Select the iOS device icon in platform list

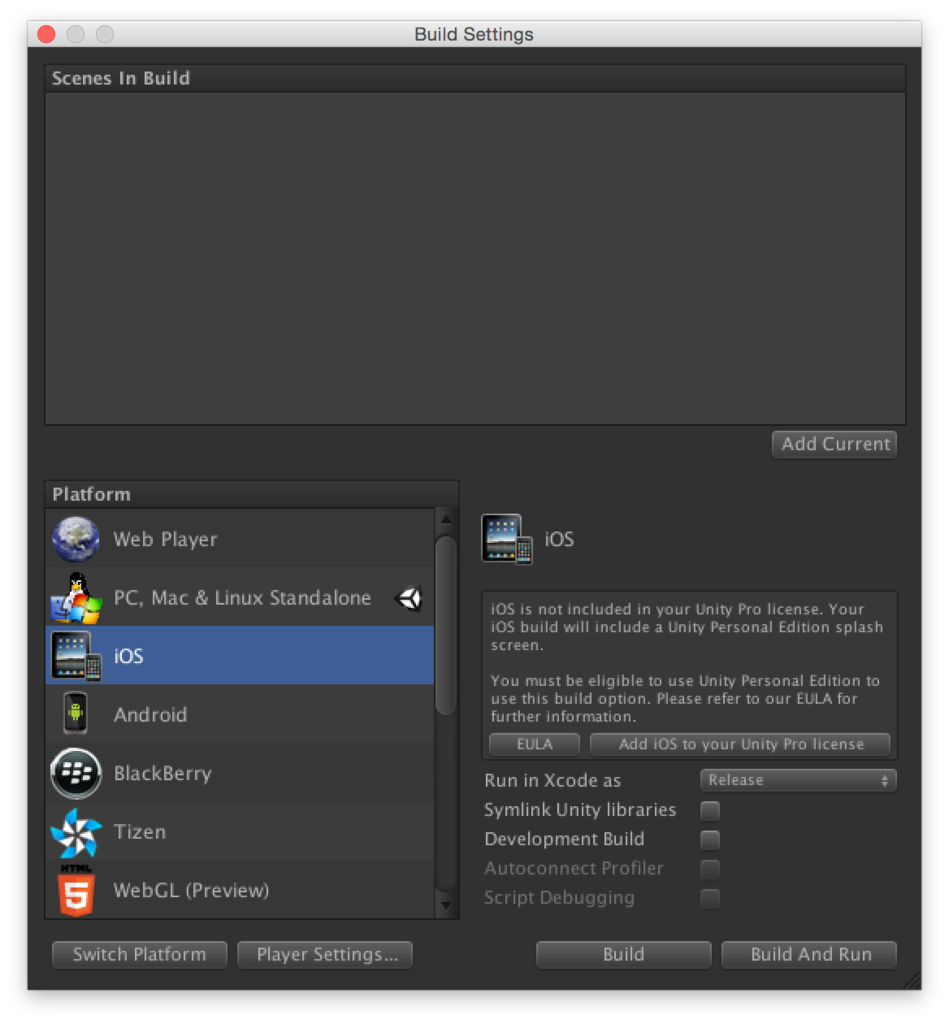pyautogui.click(x=76, y=656)
